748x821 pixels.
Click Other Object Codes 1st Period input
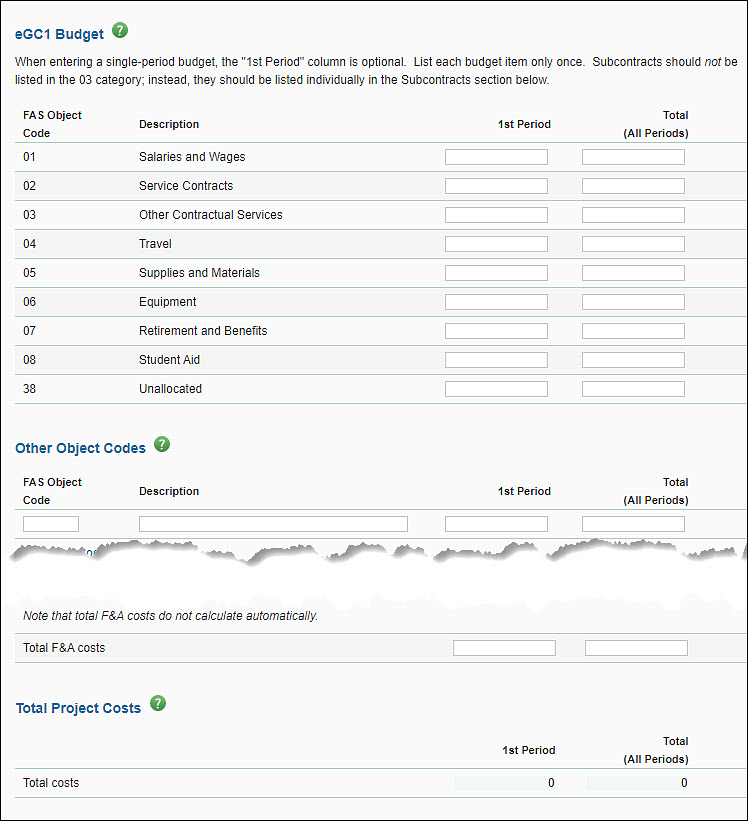tap(496, 524)
